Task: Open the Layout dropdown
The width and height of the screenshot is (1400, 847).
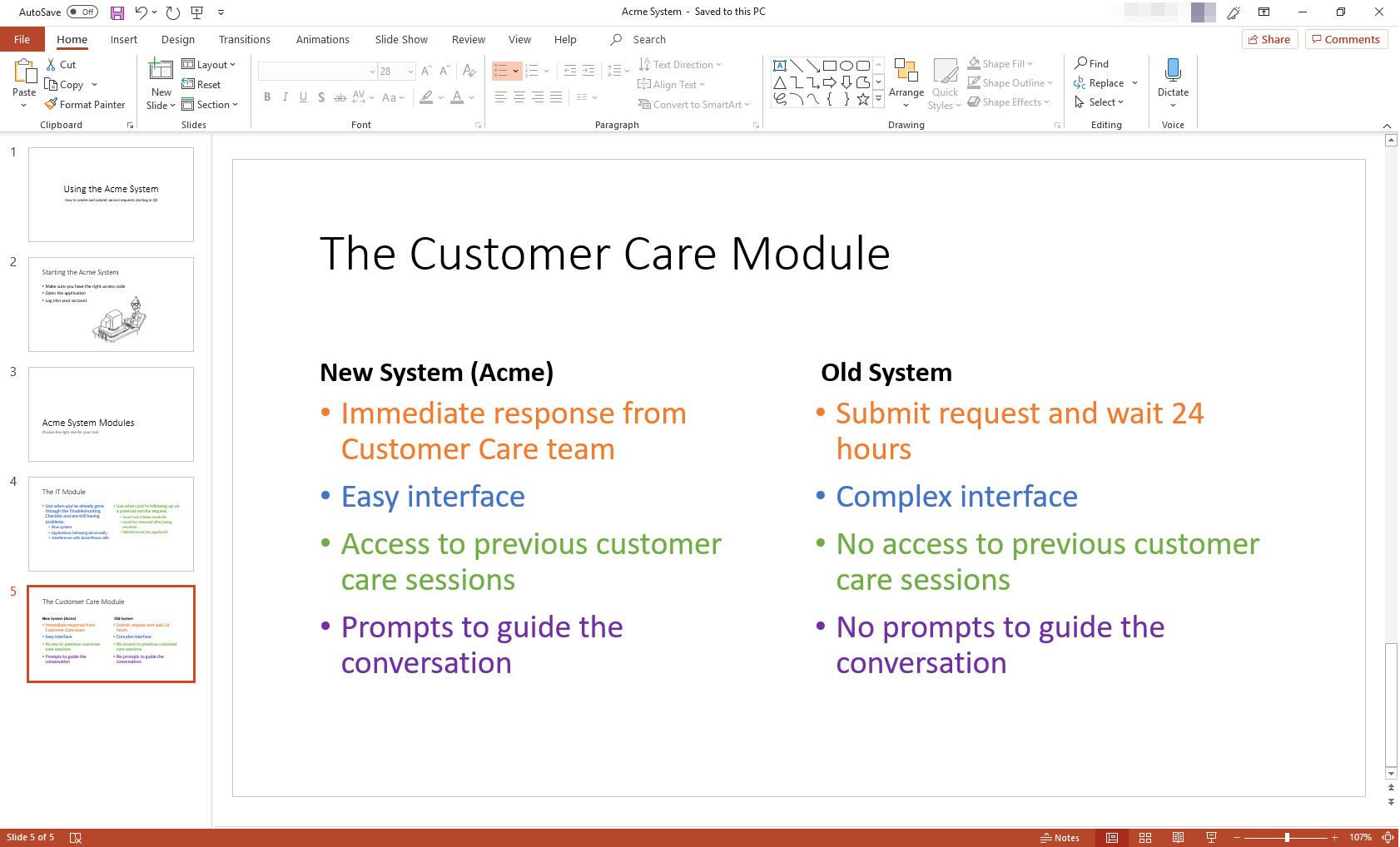Action: click(x=209, y=64)
